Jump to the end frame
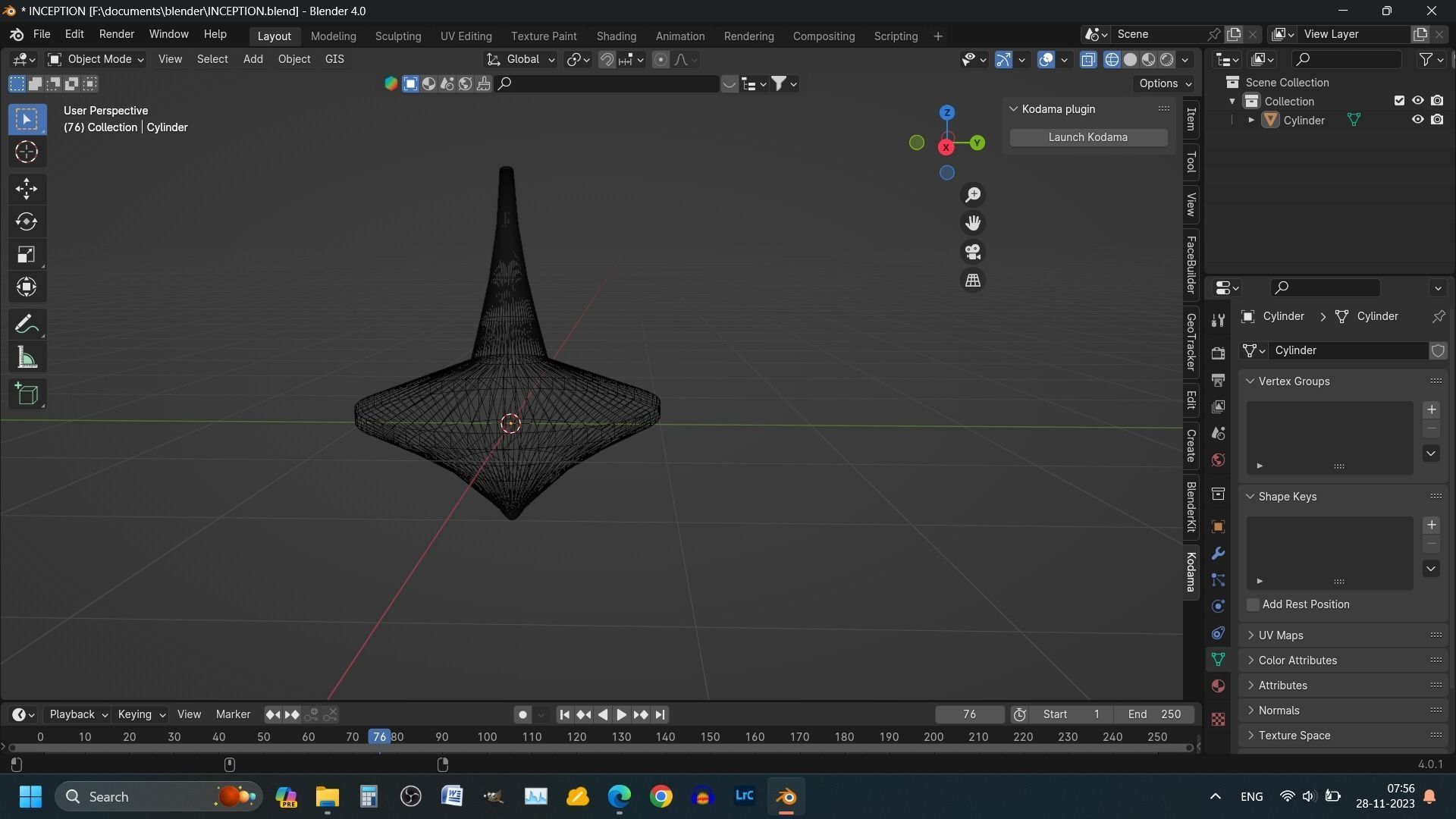The width and height of the screenshot is (1456, 819). pos(661,714)
